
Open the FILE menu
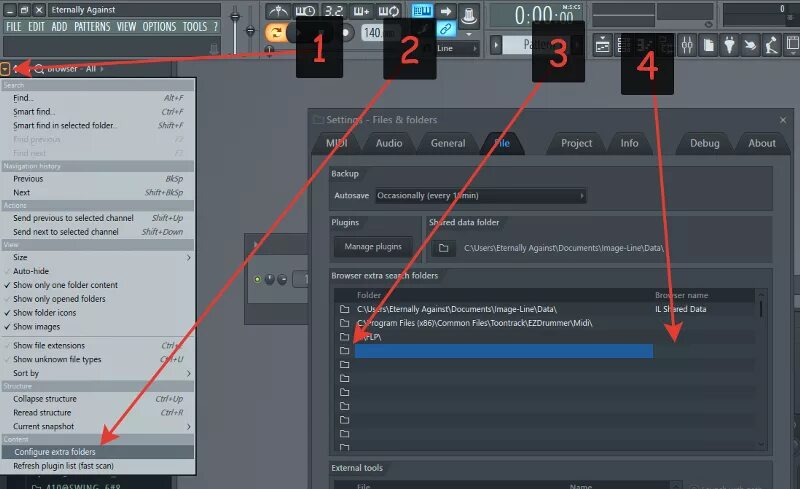14,27
